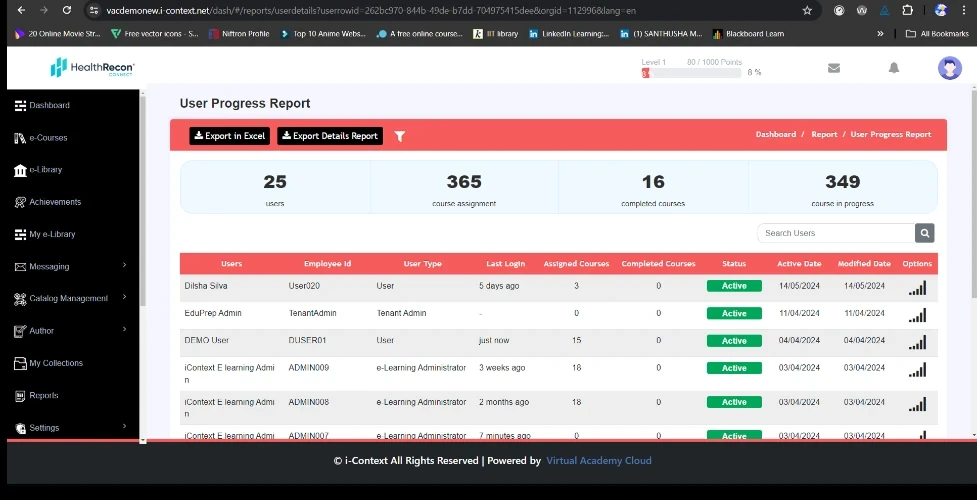View progress bars icon for EduPrep Admin
The height and width of the screenshot is (500, 977).
917,315
